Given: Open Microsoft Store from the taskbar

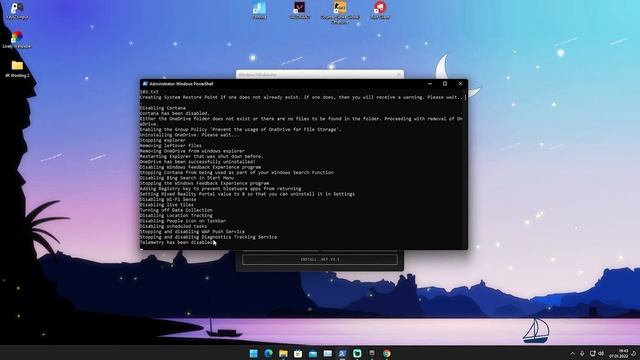Looking at the screenshot, I should click(298, 353).
